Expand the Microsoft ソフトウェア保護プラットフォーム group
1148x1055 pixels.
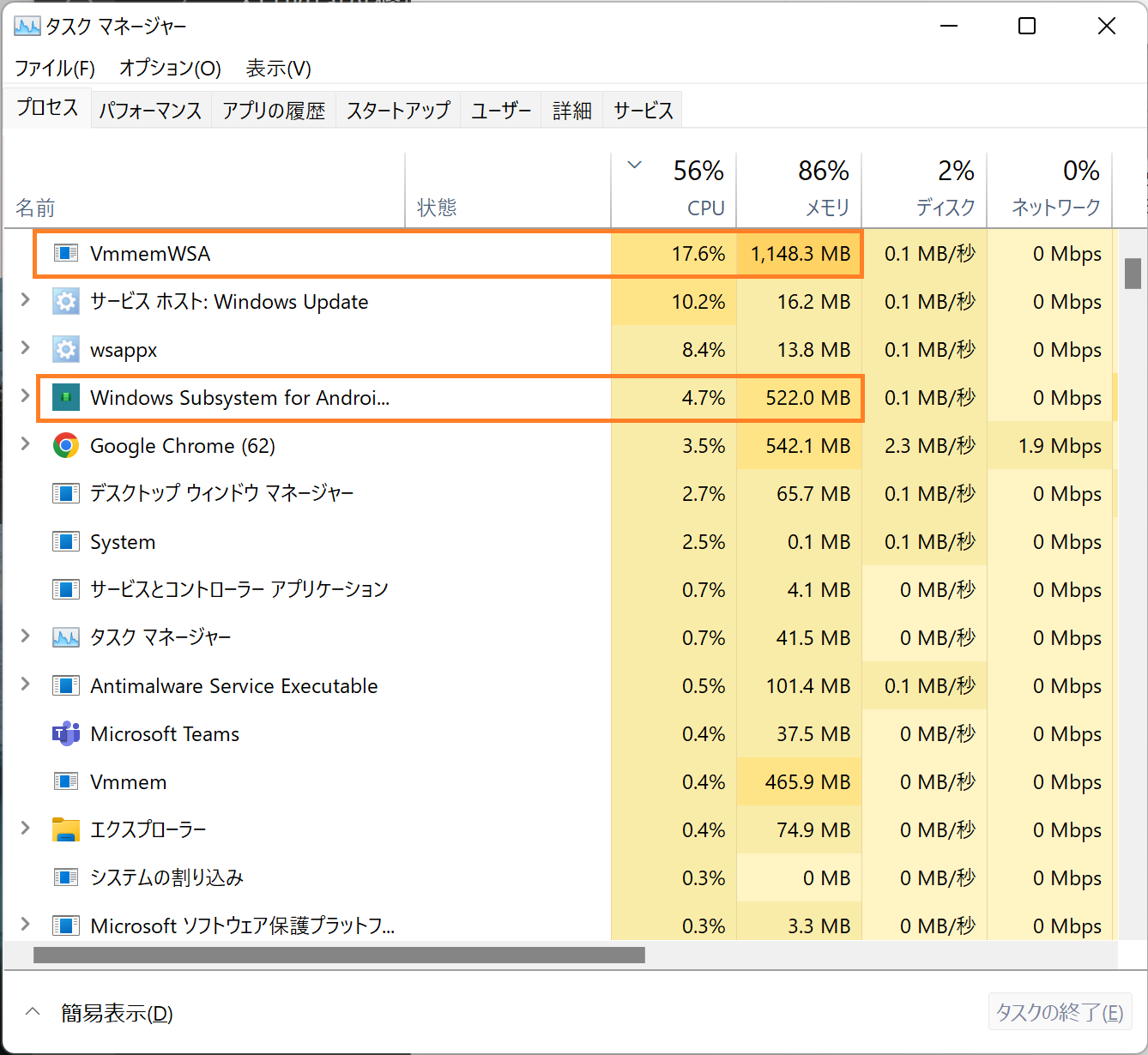tap(25, 924)
